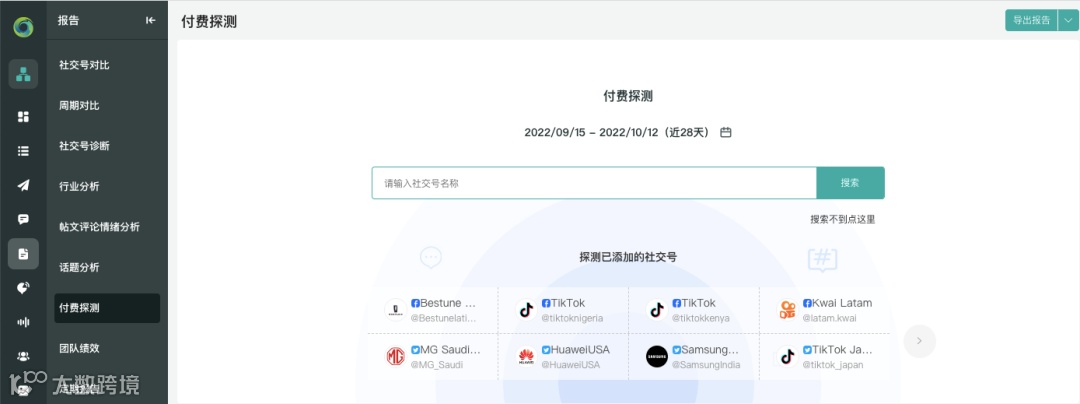Open the calendar date picker icon

coord(725,132)
